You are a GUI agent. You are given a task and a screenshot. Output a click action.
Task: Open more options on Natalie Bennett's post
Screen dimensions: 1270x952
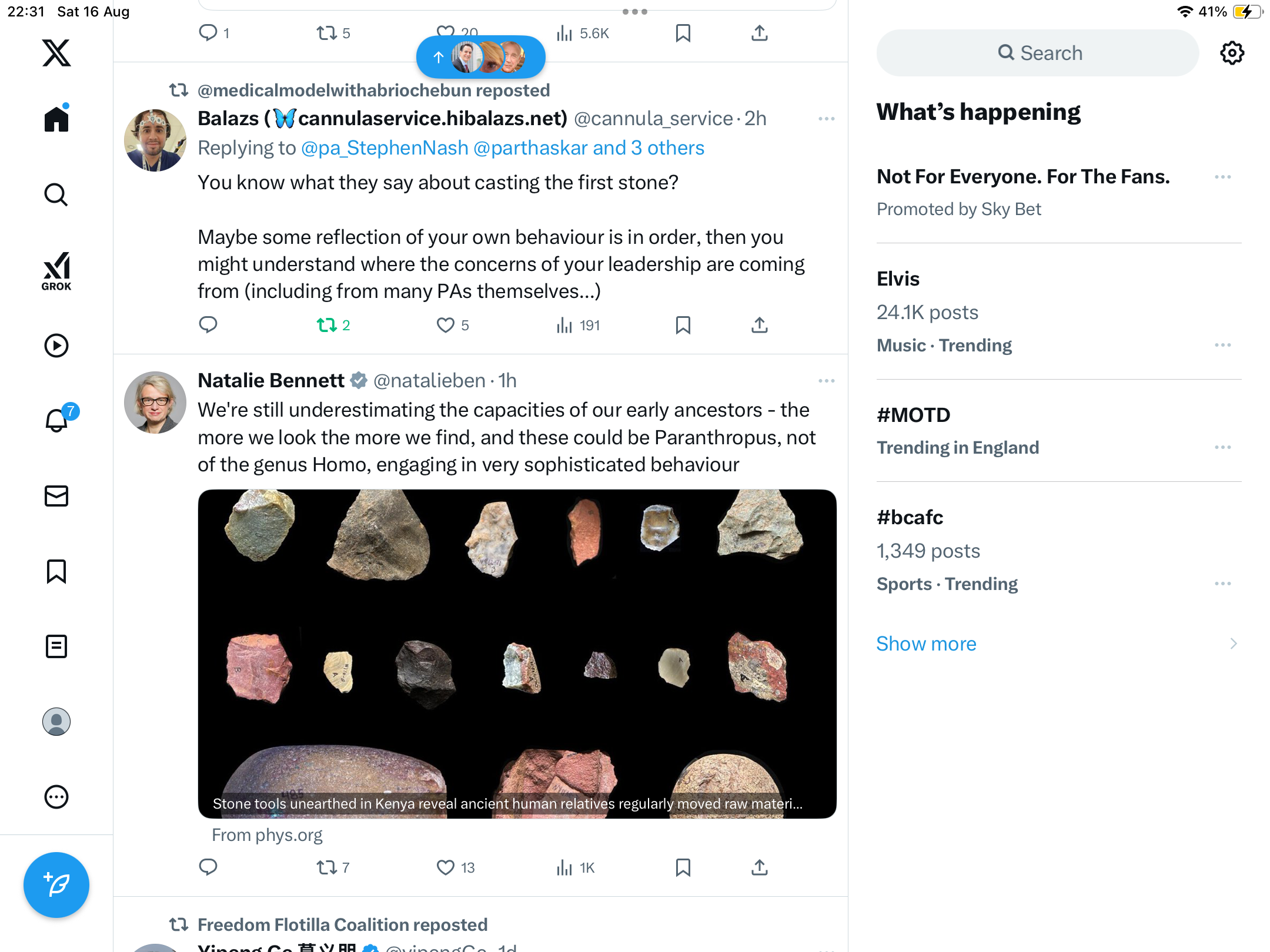(x=826, y=381)
